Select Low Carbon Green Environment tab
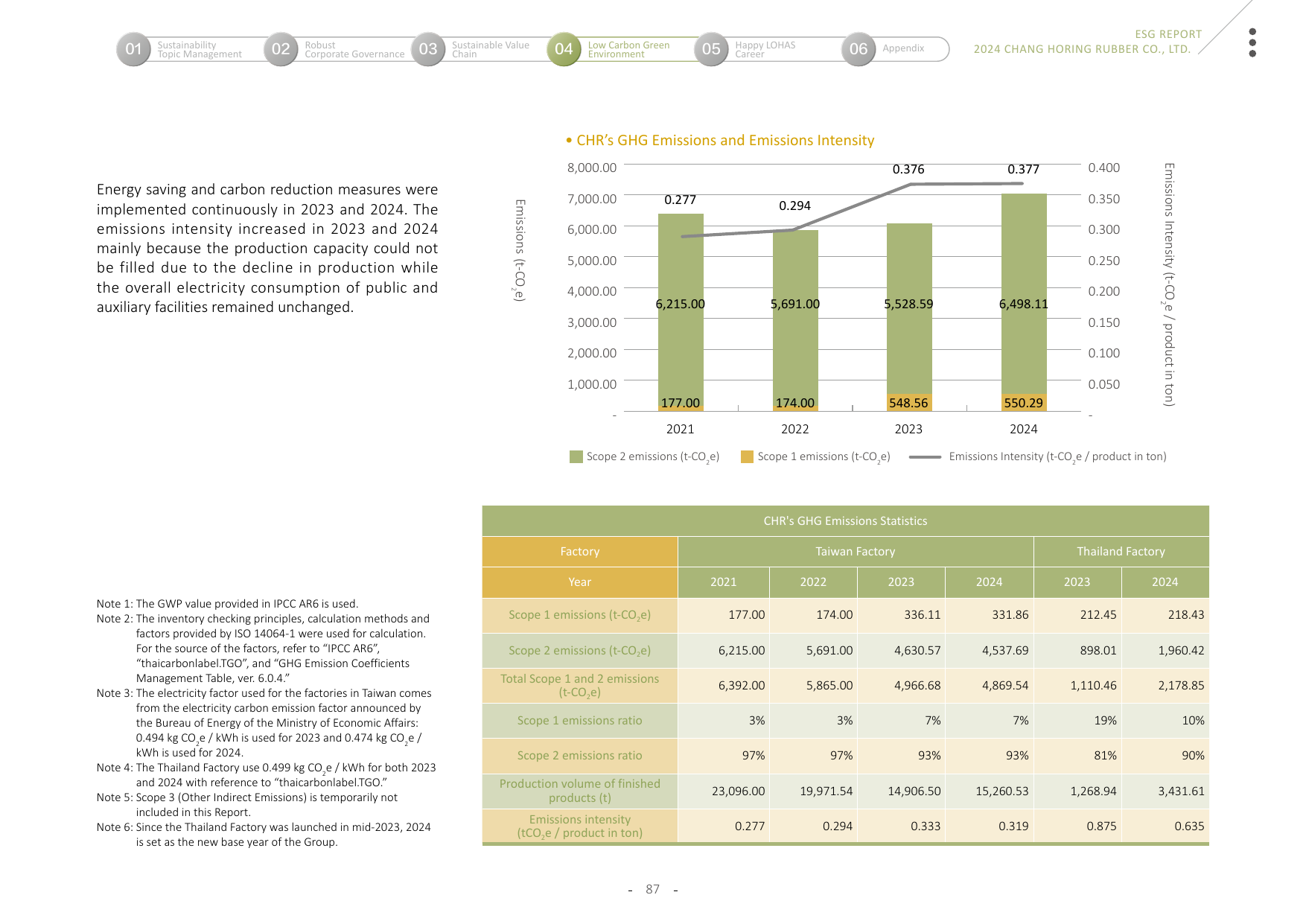The image size is (1306, 924). click(x=628, y=50)
